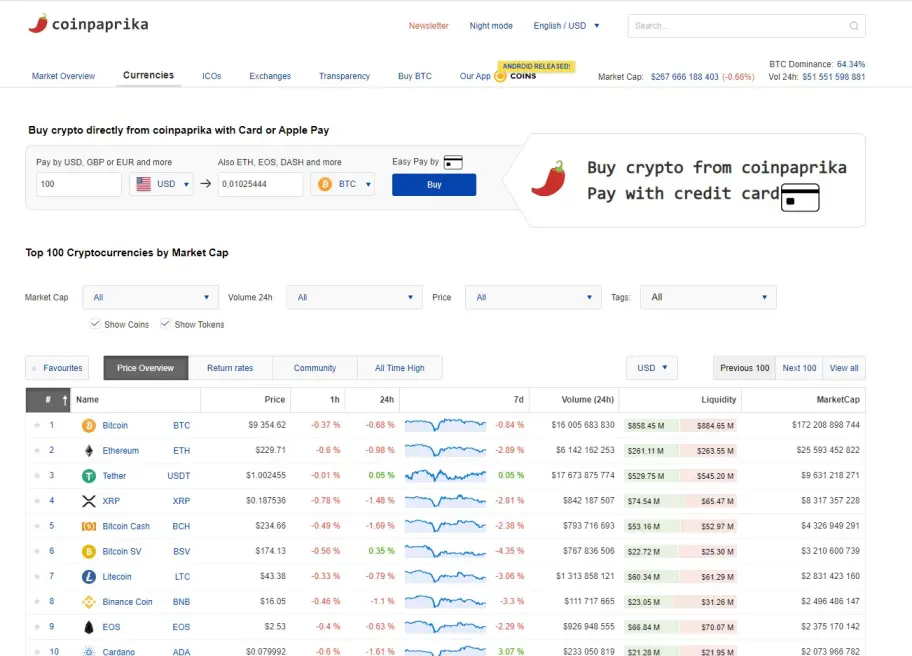Screen dimensions: 912x656
Task: Favourite Litecoin with its star icon
Action: [x=37, y=576]
